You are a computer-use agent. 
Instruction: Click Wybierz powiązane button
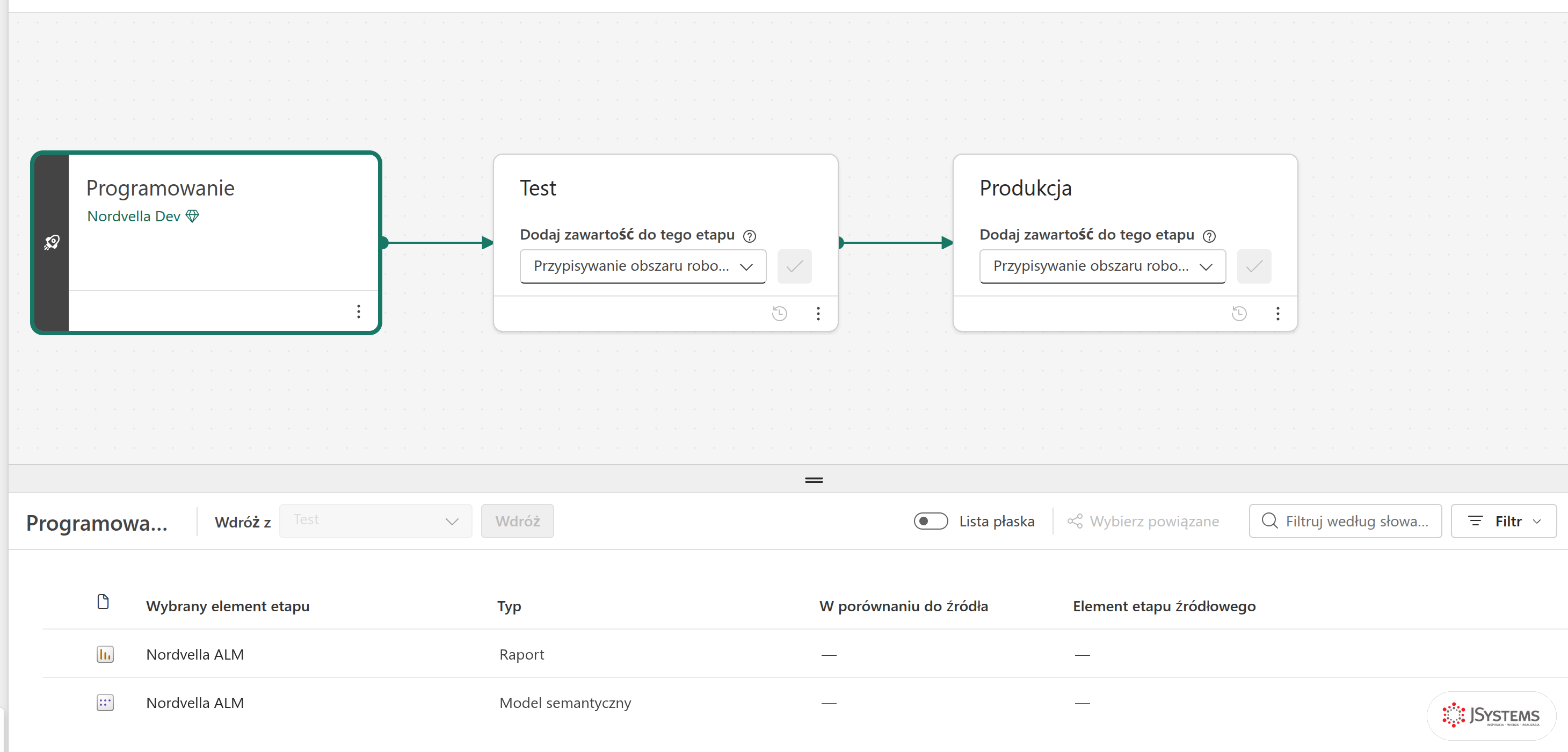point(1143,521)
